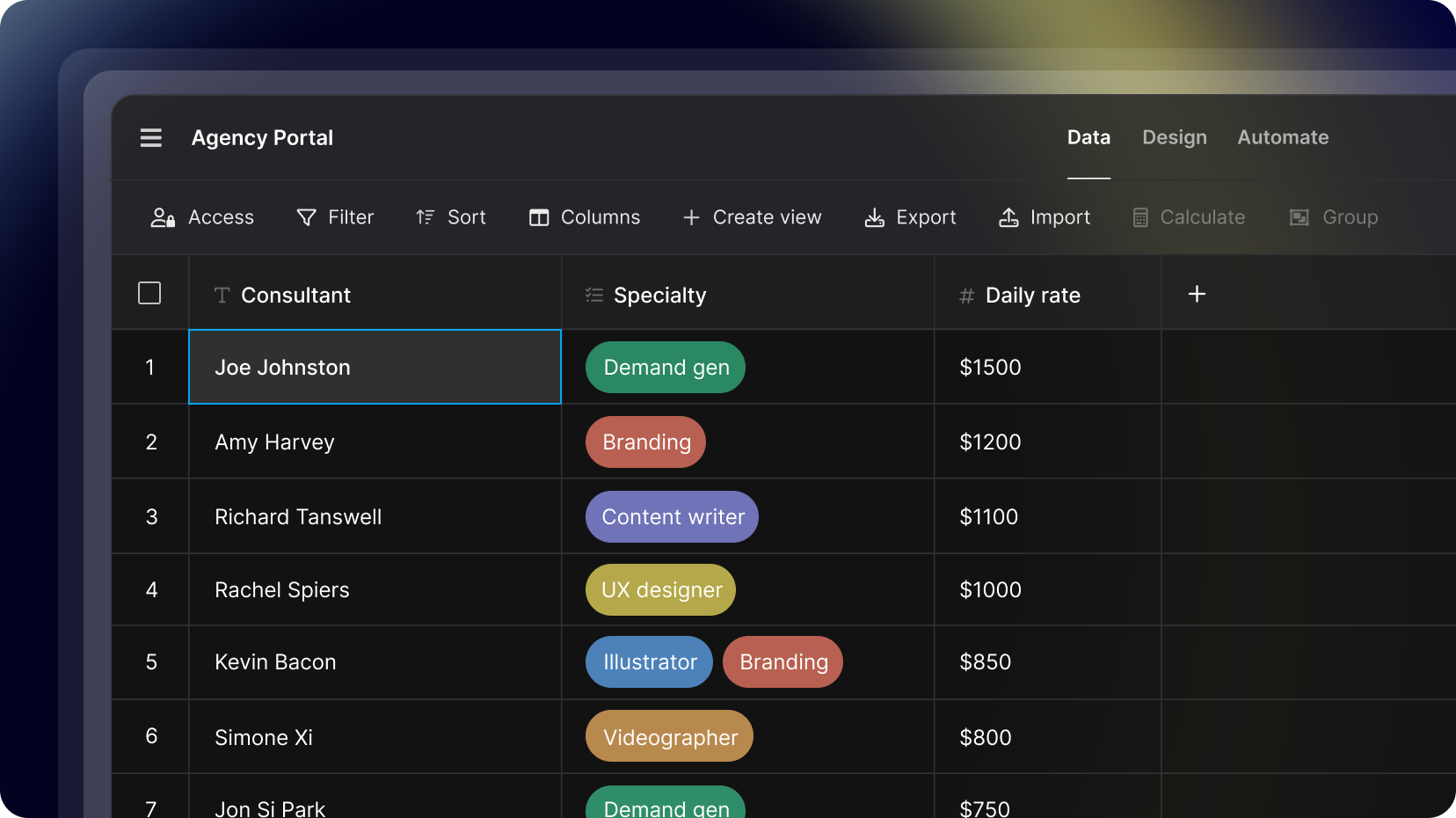Select the Group tool
This screenshot has height=818, width=1456.
point(1333,217)
